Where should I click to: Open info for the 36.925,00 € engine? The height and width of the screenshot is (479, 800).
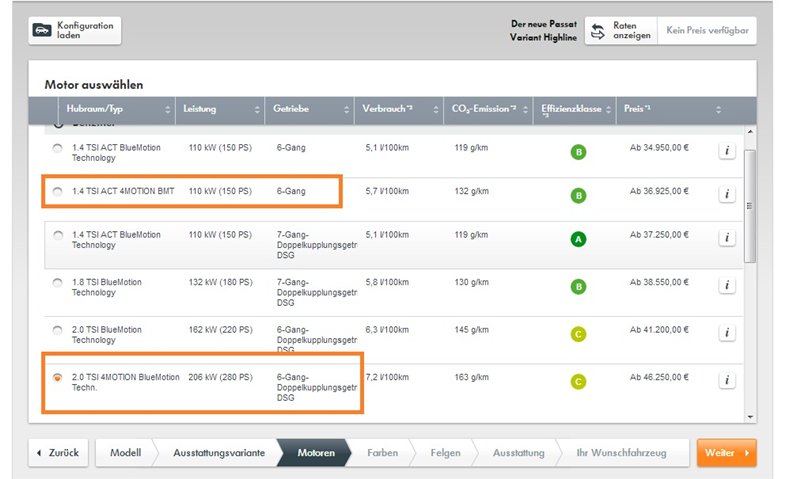click(x=727, y=194)
